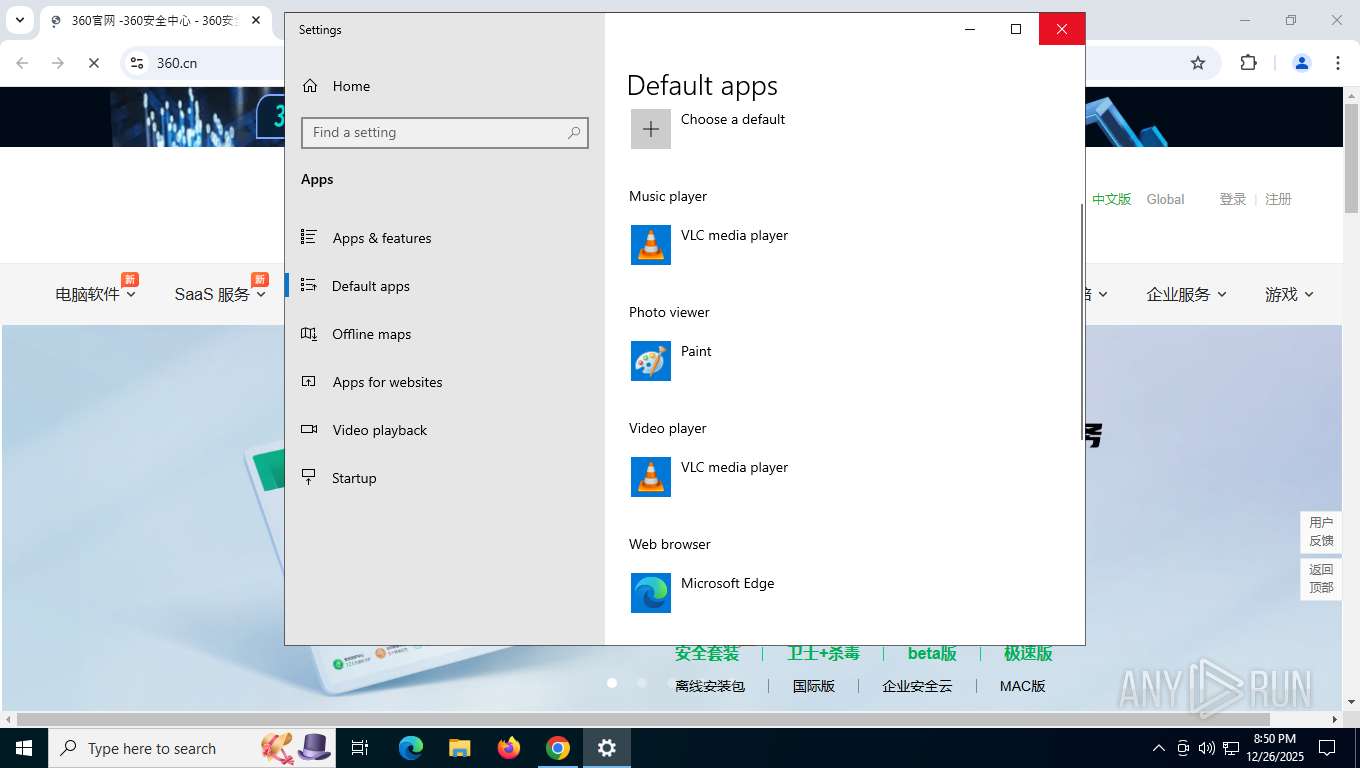The width and height of the screenshot is (1360, 768).
Task: Open File Explorer from the taskbar
Action: (460, 748)
